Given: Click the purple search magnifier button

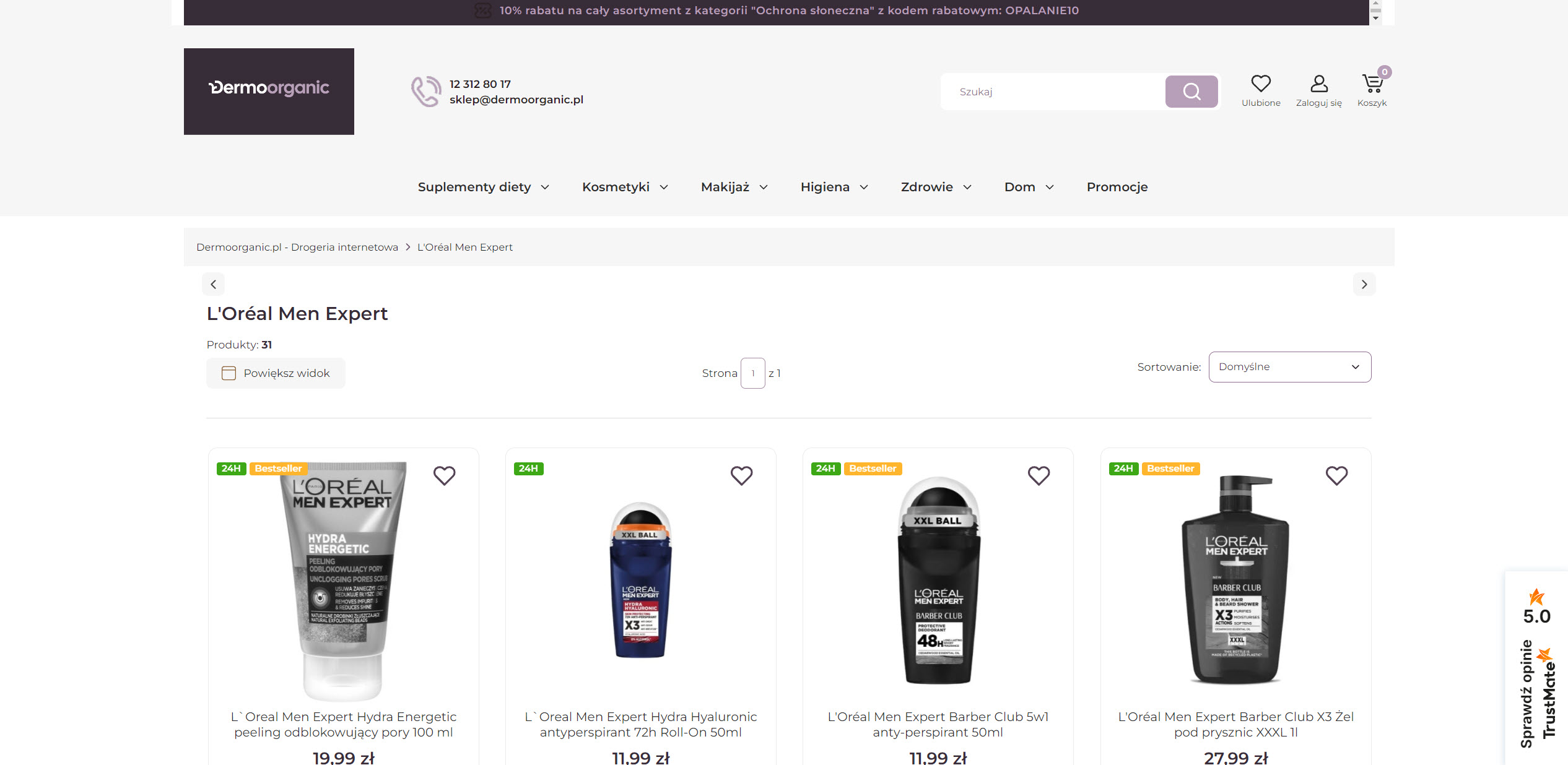Looking at the screenshot, I should (x=1191, y=92).
